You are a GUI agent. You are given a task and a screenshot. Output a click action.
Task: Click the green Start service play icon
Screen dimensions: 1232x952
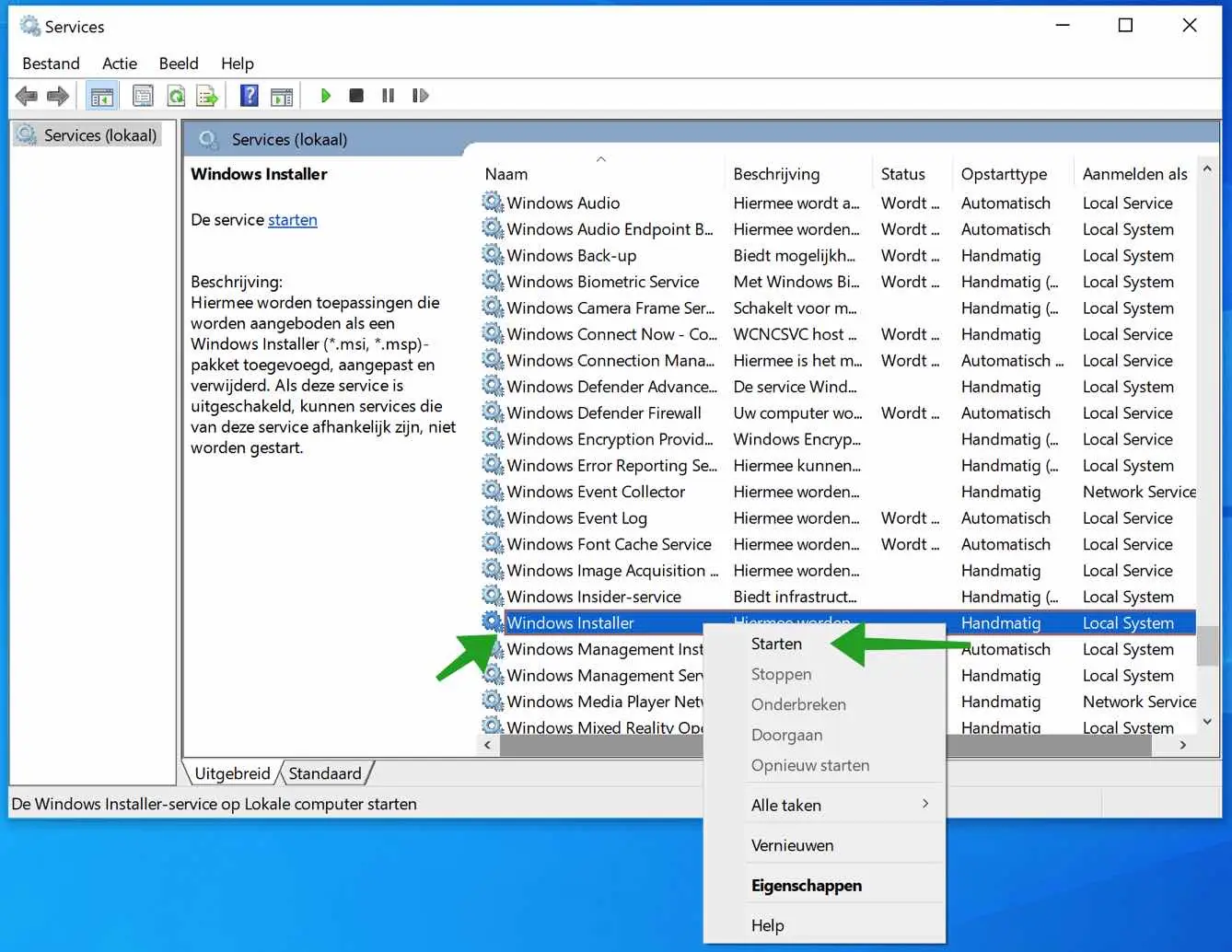pyautogui.click(x=325, y=96)
